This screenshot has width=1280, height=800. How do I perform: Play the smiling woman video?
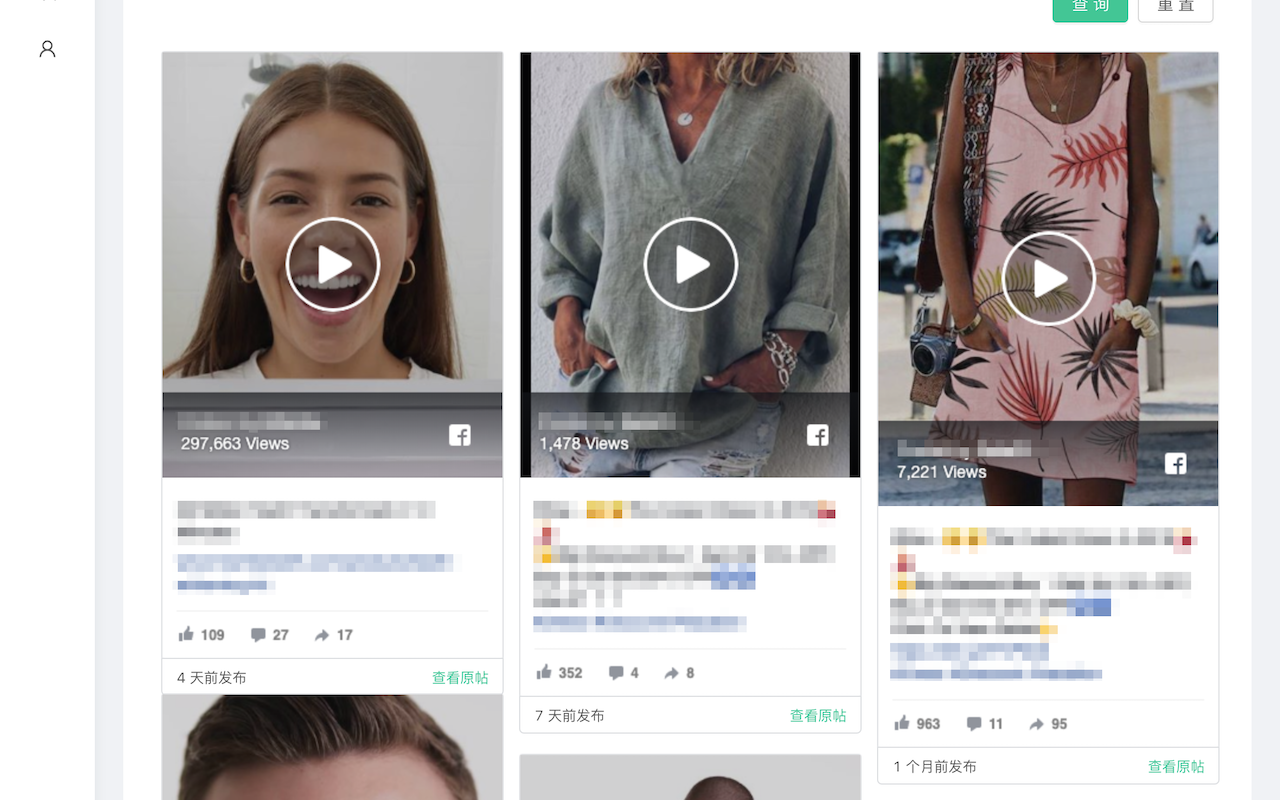[x=333, y=264]
